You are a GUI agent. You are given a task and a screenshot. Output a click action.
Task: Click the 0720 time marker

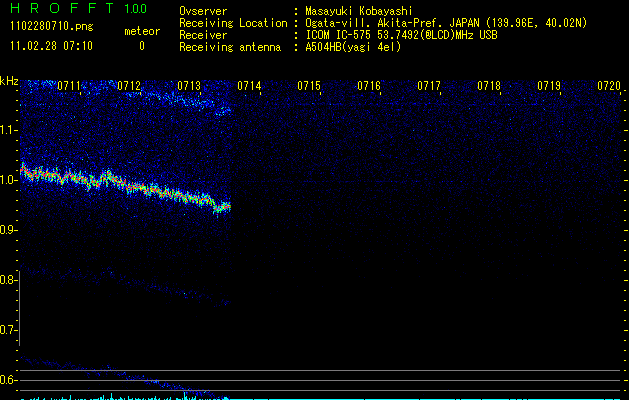pos(609,86)
